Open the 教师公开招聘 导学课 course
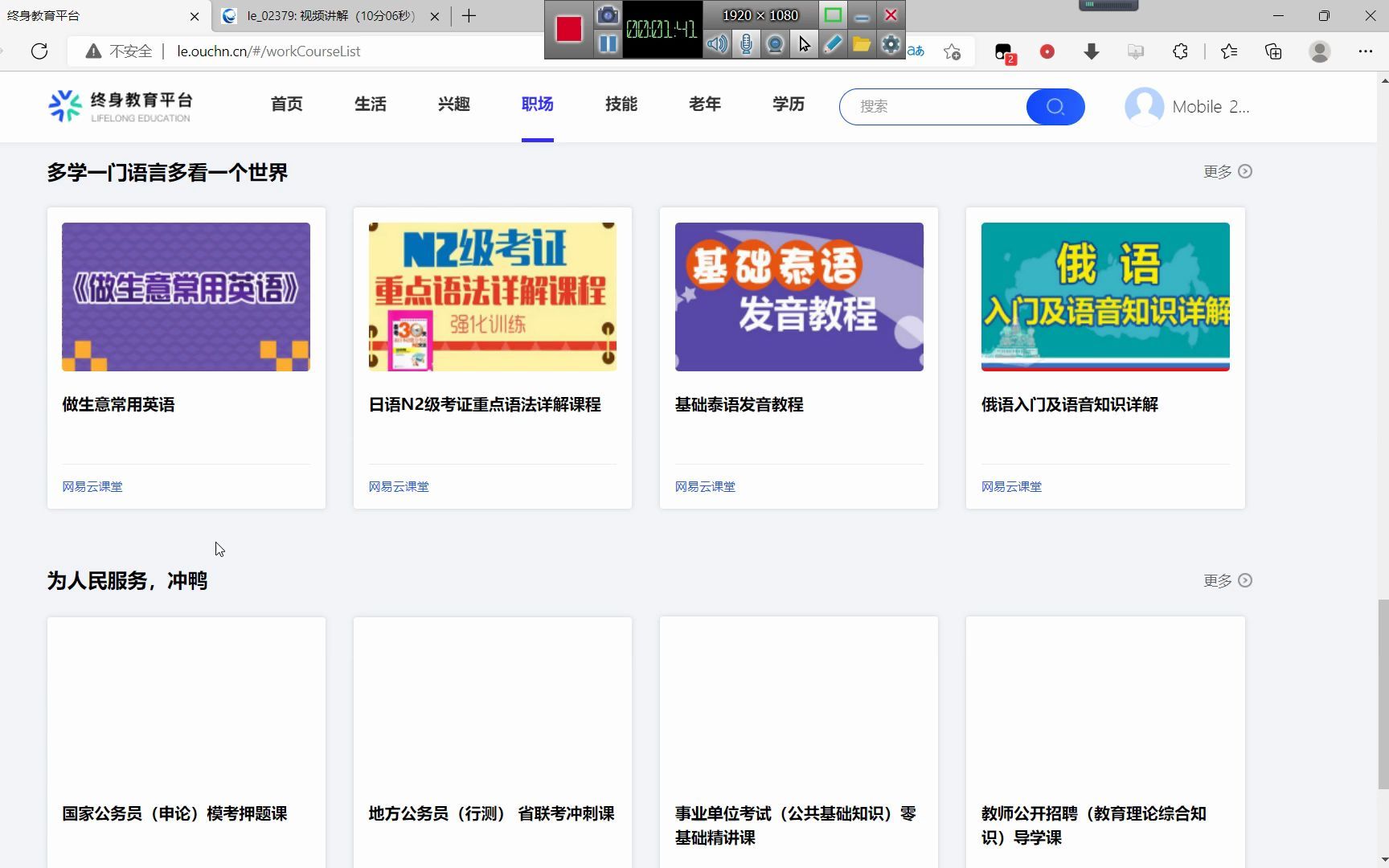The width and height of the screenshot is (1389, 868). (x=1105, y=742)
